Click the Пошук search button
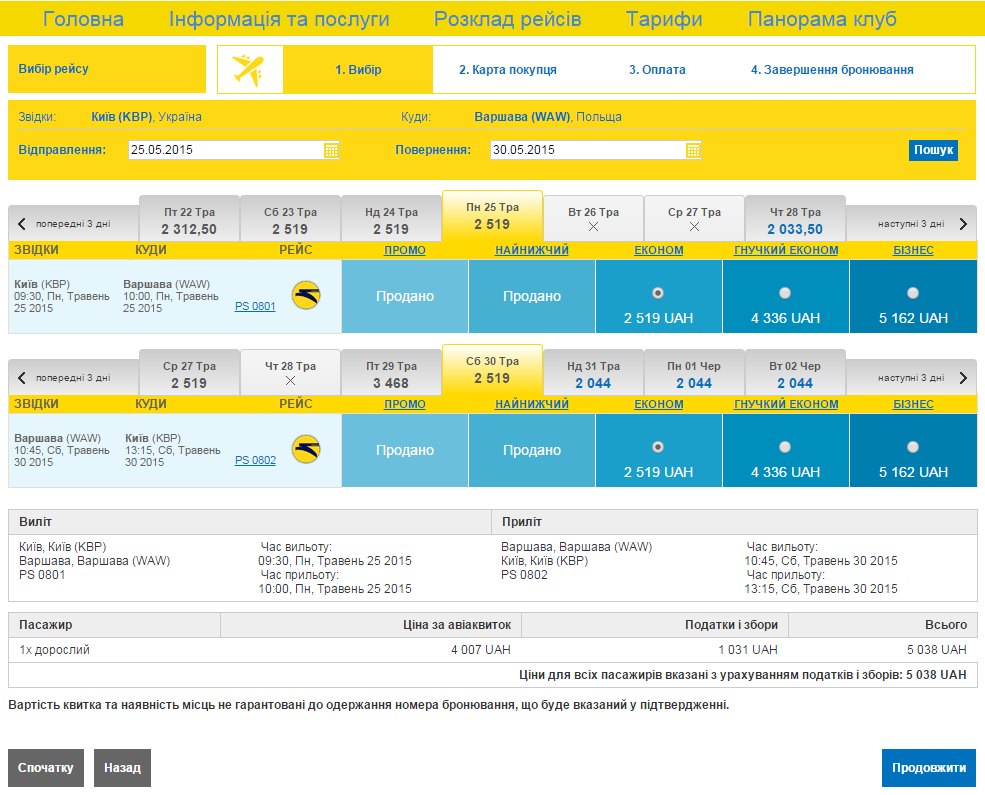This screenshot has height=795, width=985. point(933,150)
